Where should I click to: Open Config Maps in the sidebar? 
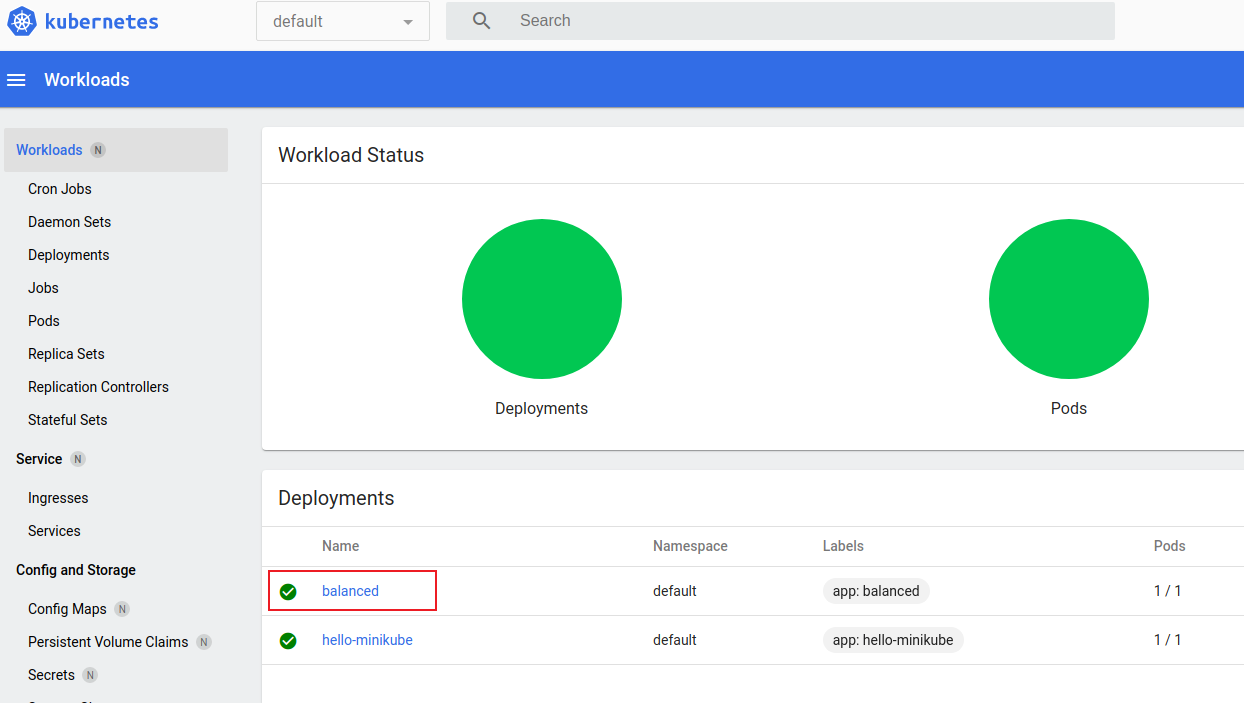pos(67,609)
